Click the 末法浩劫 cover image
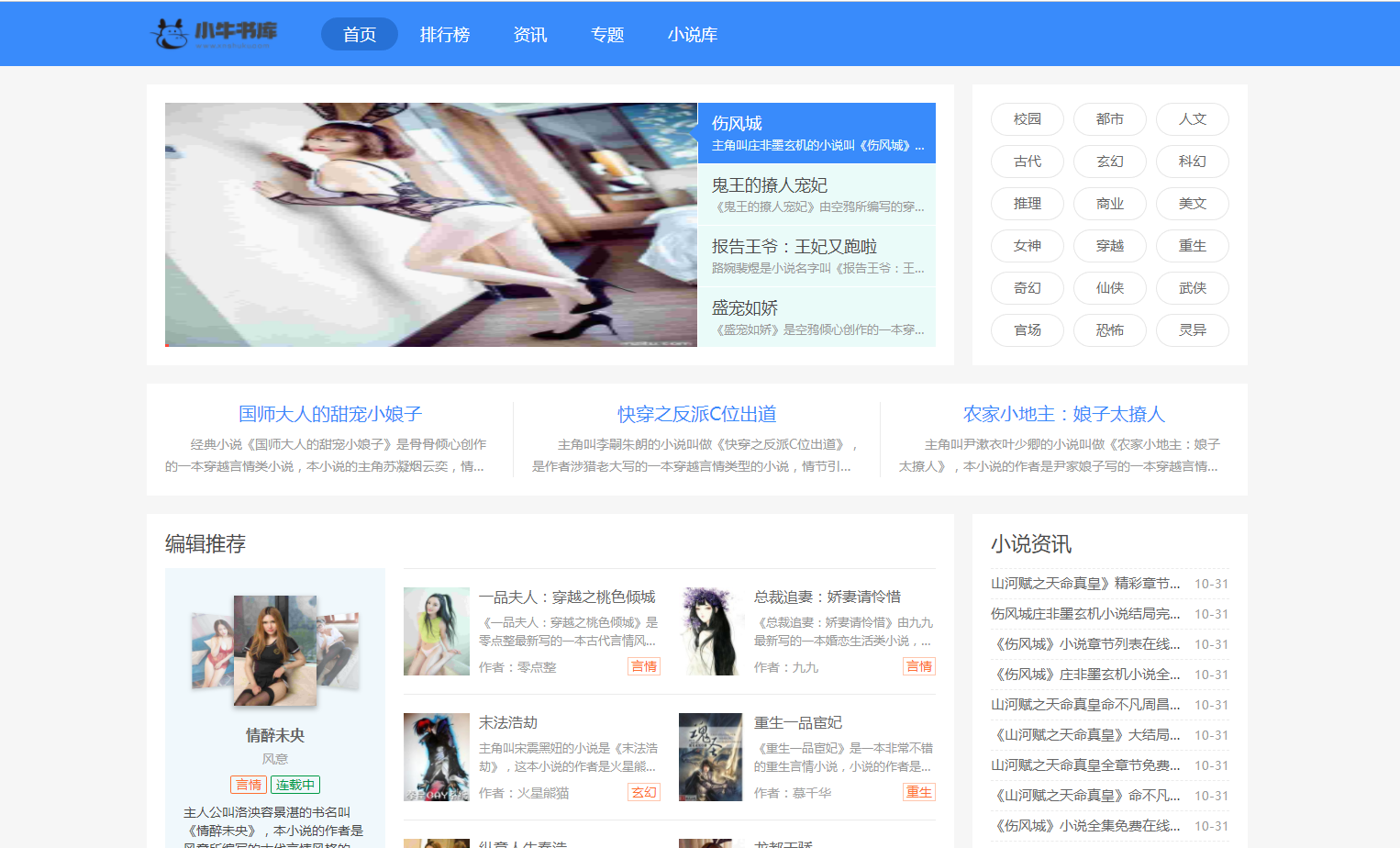This screenshot has width=1400, height=848. pyautogui.click(x=437, y=756)
